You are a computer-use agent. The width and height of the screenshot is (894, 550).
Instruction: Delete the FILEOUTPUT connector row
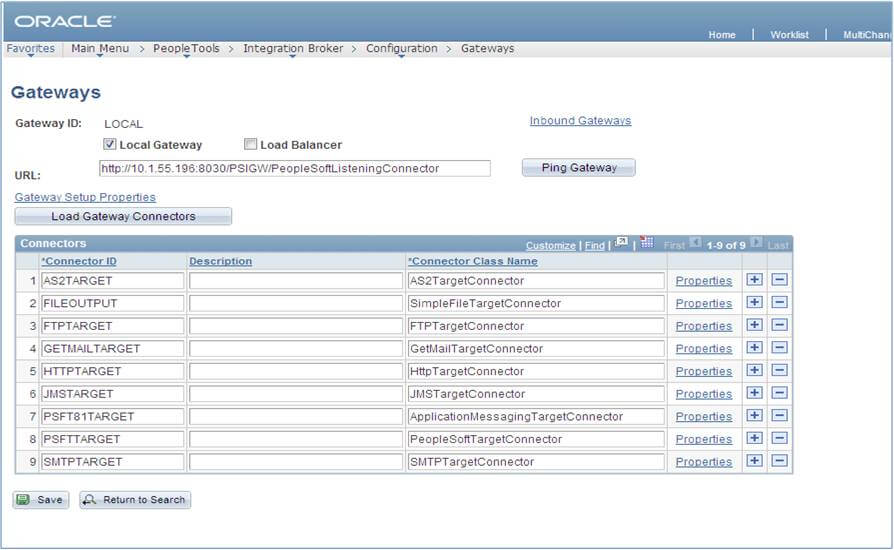tap(779, 303)
